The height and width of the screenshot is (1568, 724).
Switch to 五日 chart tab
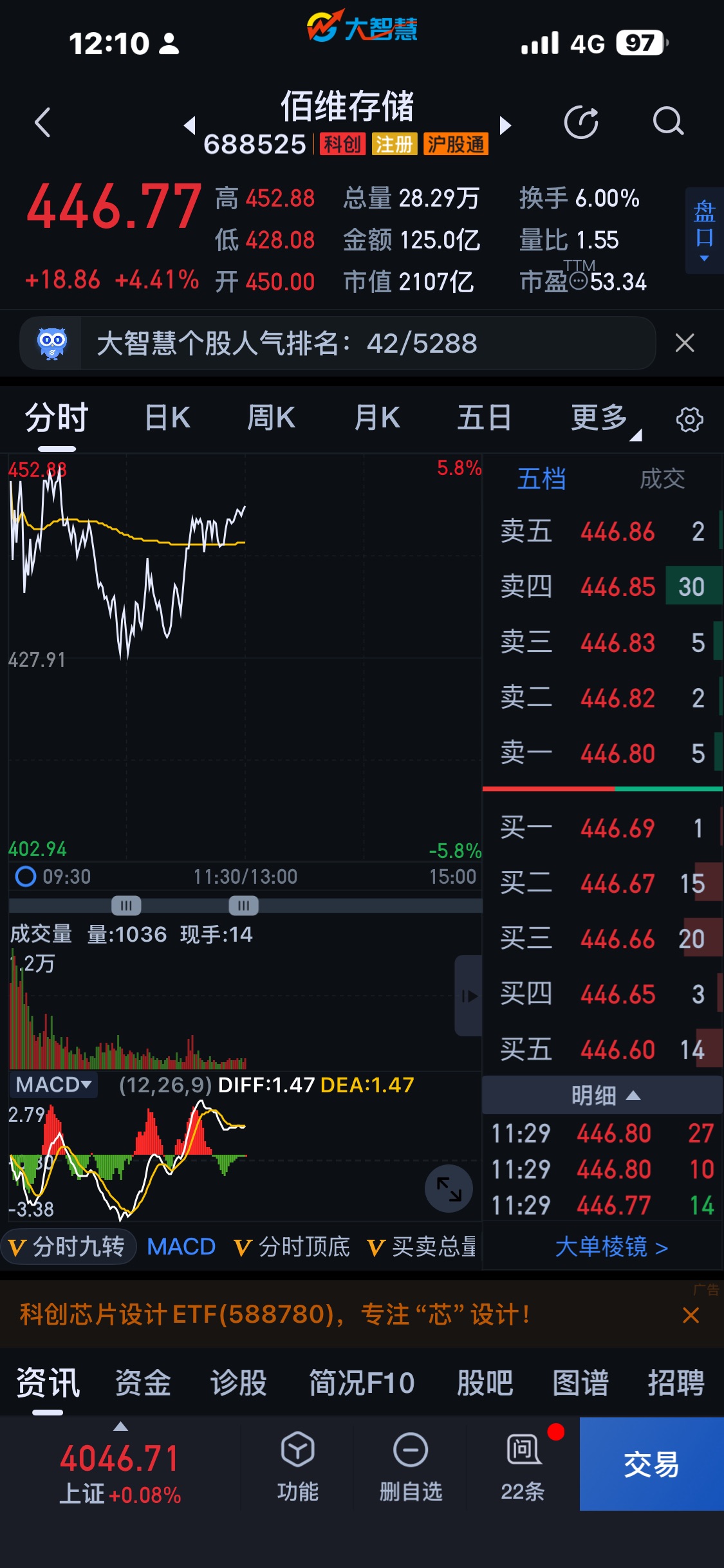(484, 418)
